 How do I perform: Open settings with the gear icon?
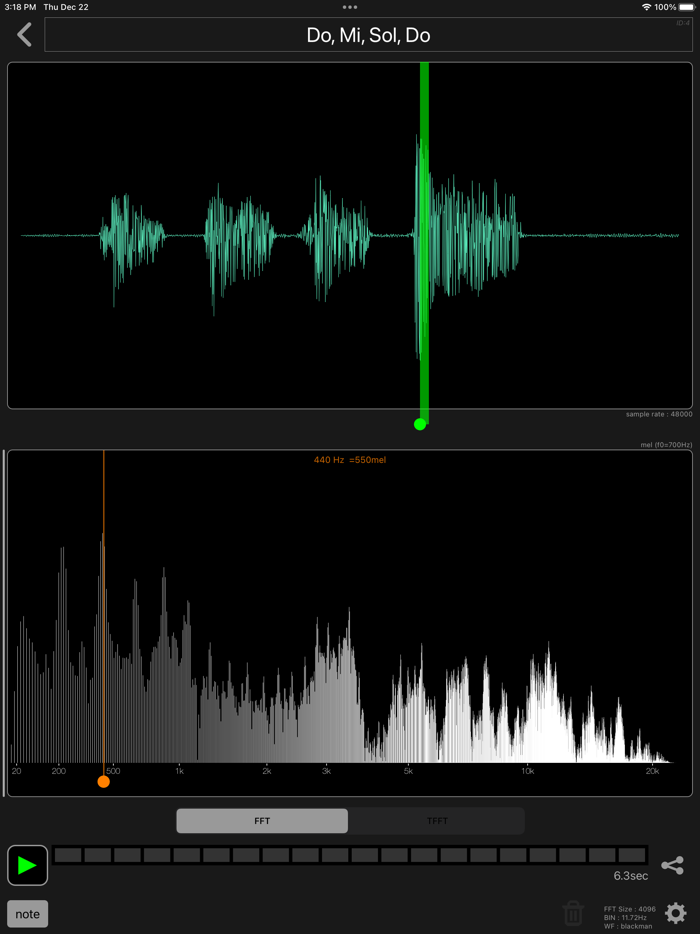click(676, 913)
